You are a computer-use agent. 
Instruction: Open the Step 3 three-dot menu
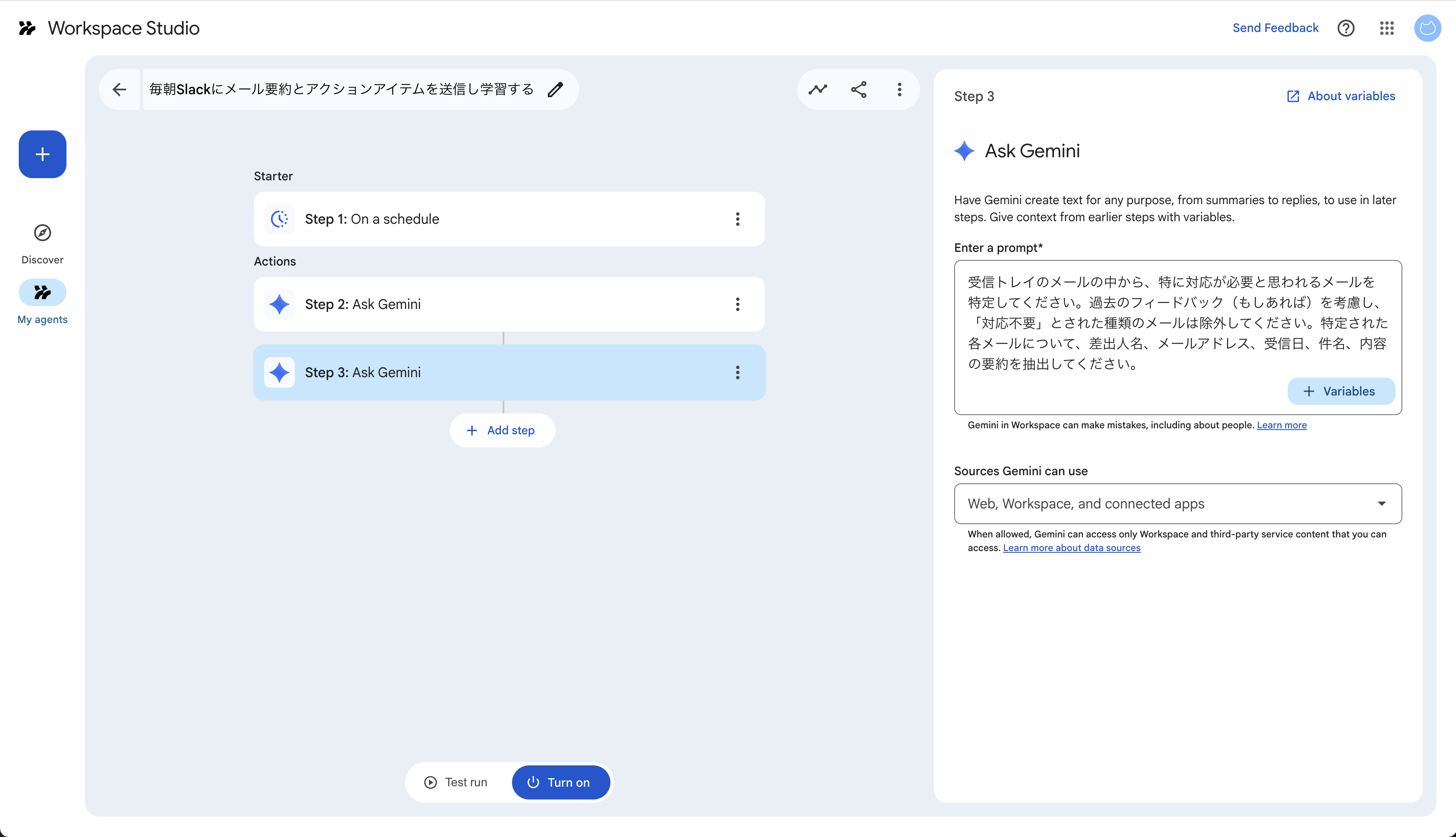(x=737, y=372)
